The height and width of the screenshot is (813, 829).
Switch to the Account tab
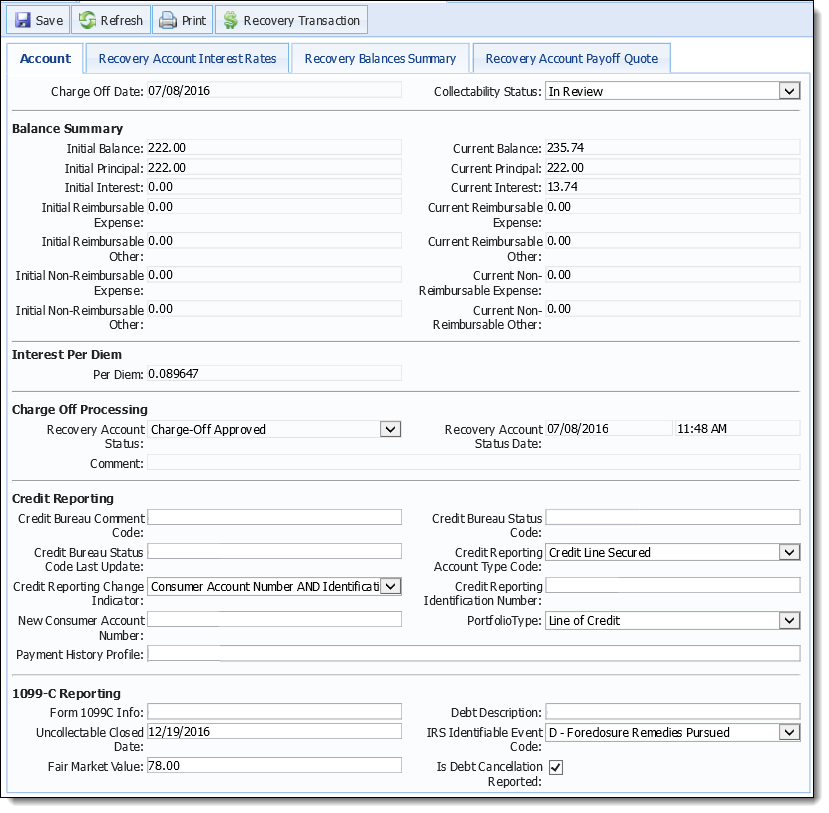[x=45, y=58]
